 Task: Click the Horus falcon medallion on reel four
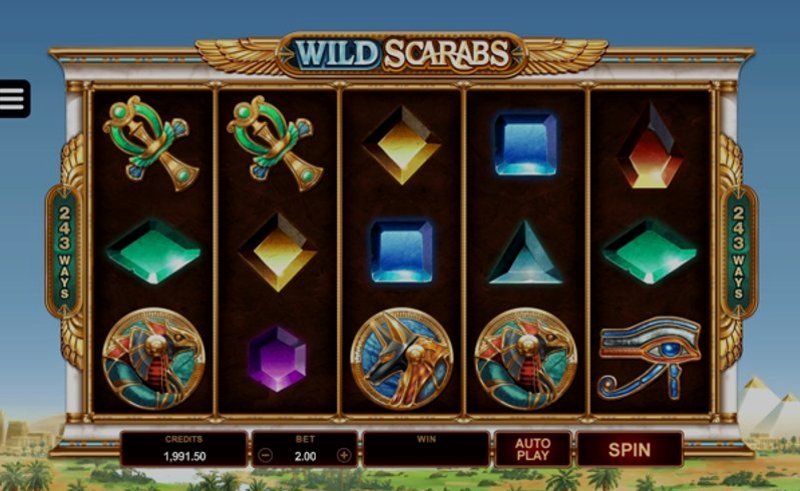pyautogui.click(x=526, y=359)
